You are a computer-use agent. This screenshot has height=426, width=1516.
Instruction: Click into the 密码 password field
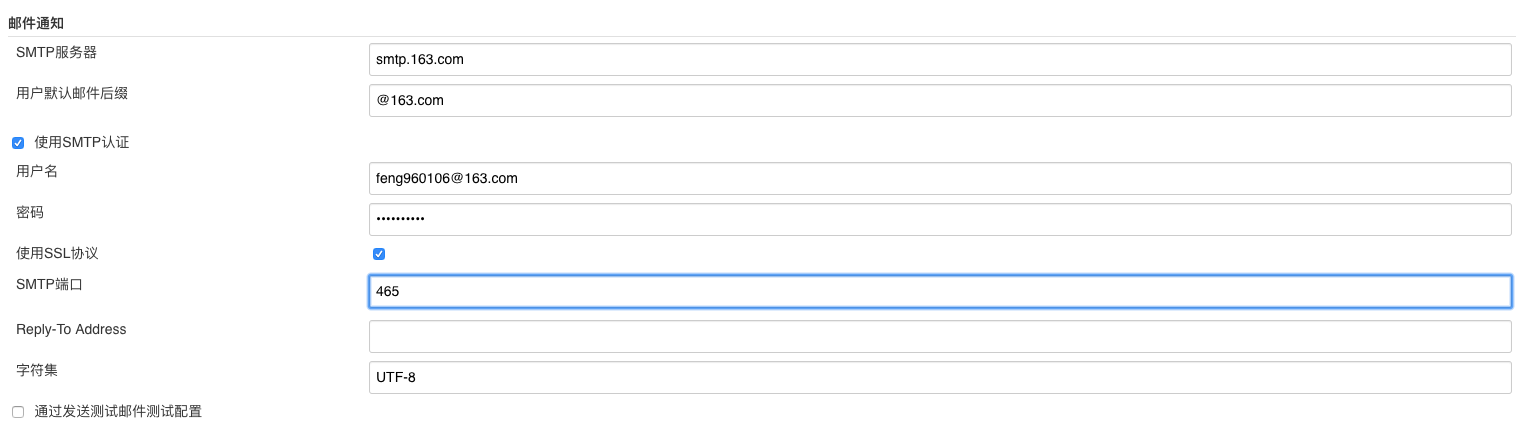940,219
